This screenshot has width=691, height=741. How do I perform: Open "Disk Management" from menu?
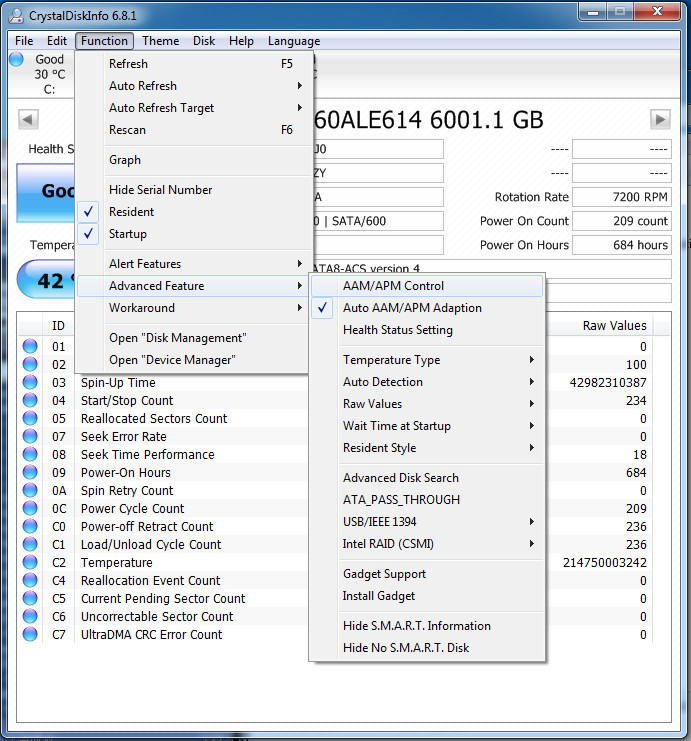click(x=193, y=338)
